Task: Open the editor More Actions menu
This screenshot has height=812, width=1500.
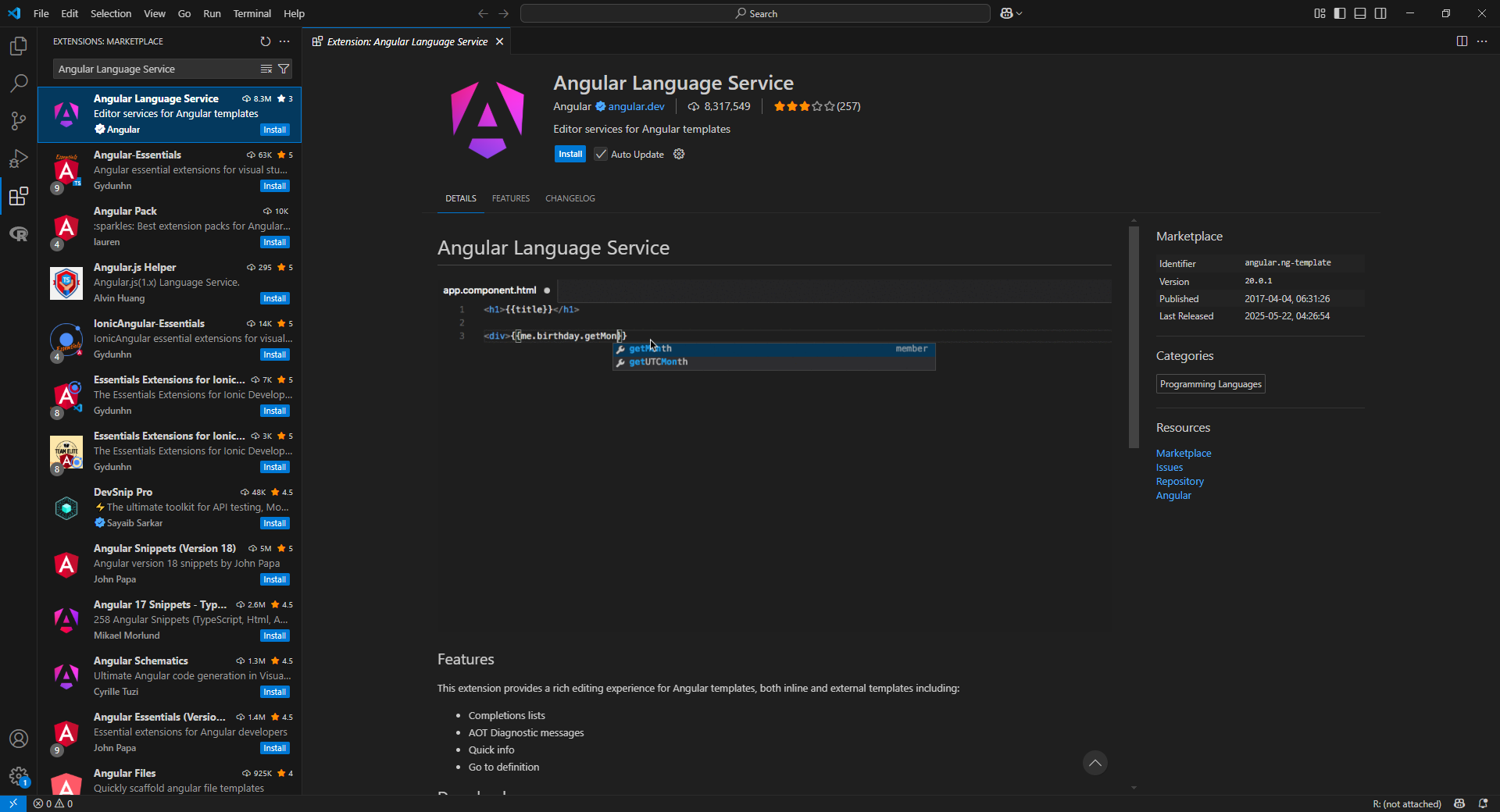Action: [1483, 41]
